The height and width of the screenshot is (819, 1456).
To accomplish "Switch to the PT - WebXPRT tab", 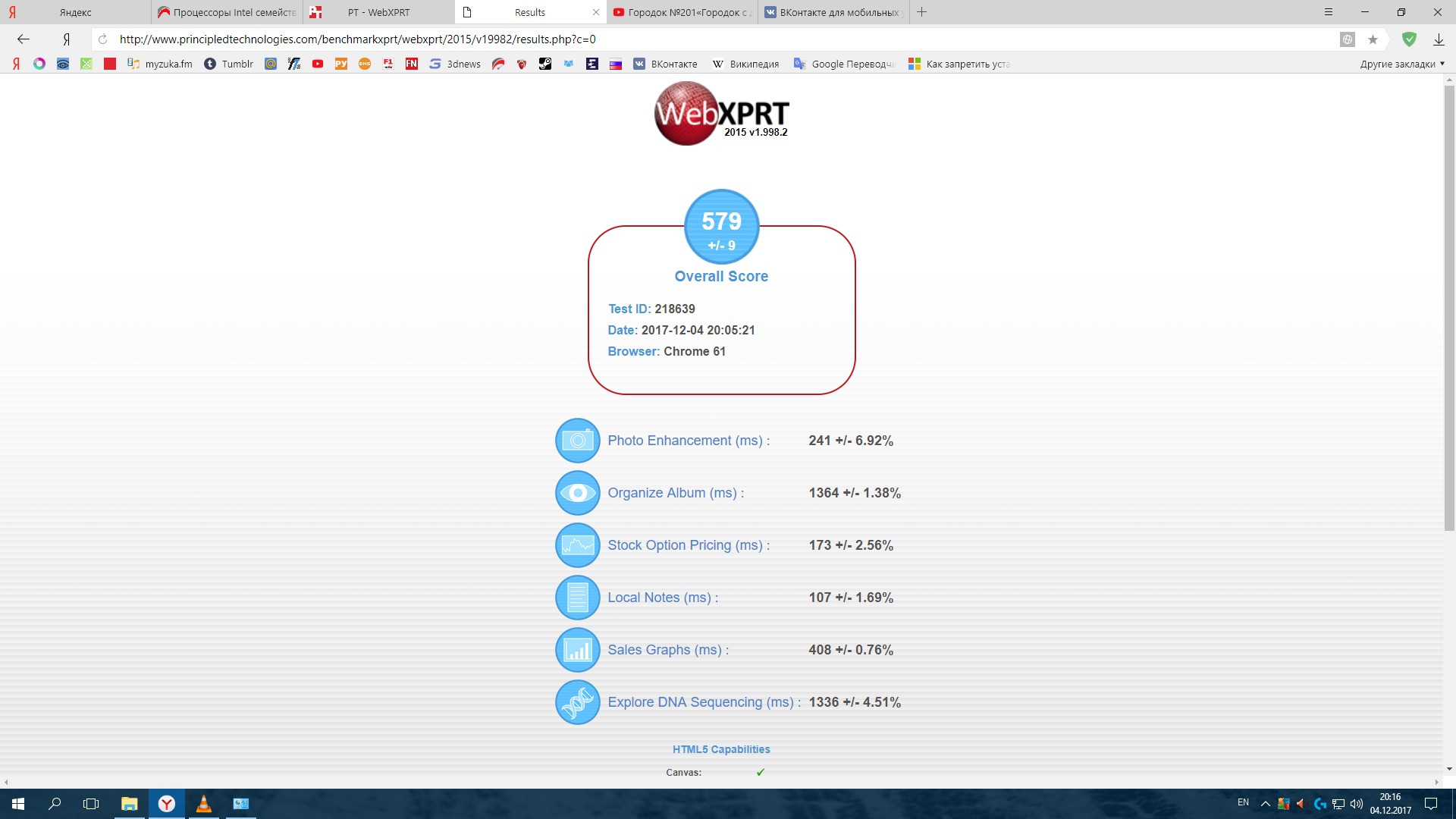I will click(378, 12).
